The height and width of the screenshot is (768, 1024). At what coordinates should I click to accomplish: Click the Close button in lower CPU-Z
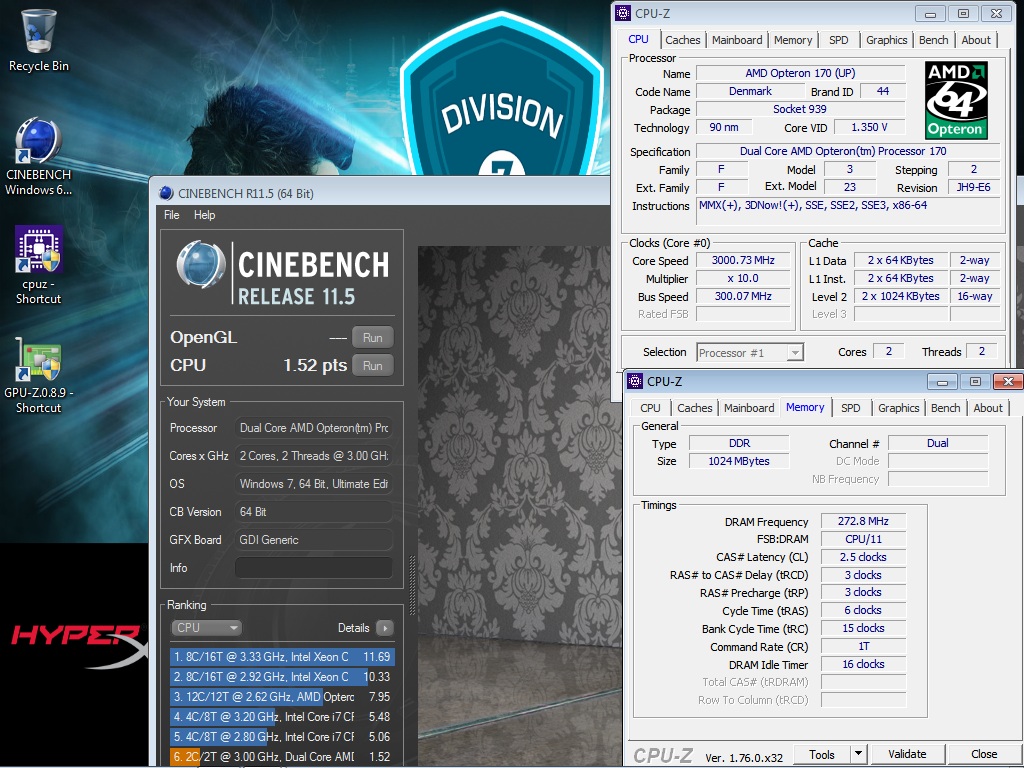(x=984, y=754)
